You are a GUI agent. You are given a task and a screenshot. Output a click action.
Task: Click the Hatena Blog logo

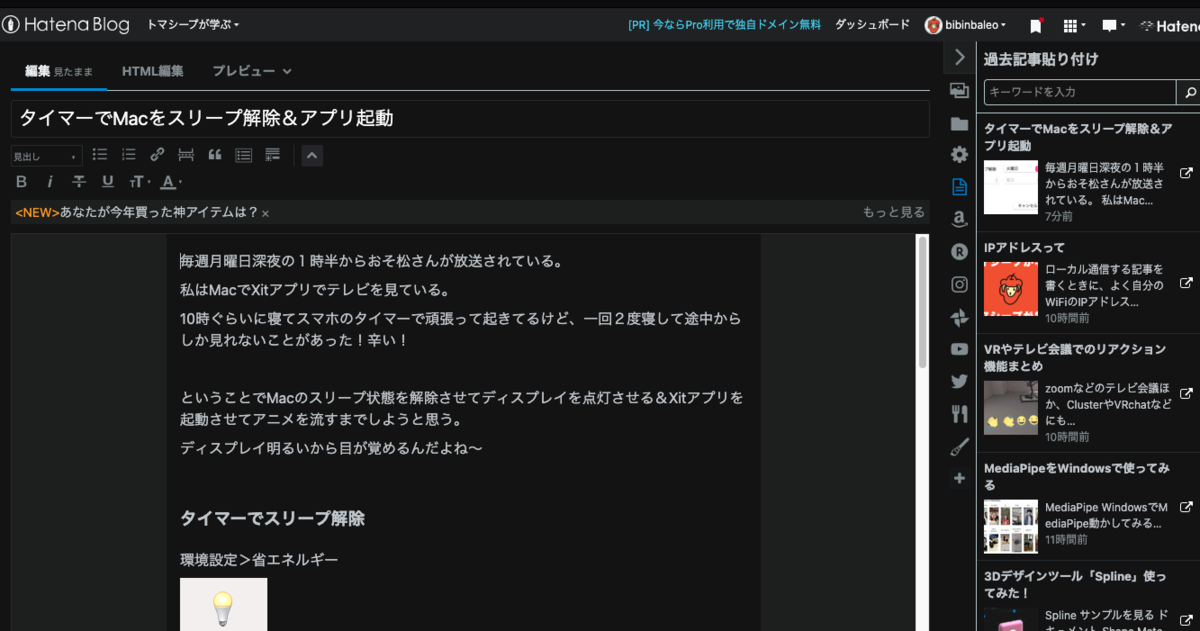tap(65, 24)
